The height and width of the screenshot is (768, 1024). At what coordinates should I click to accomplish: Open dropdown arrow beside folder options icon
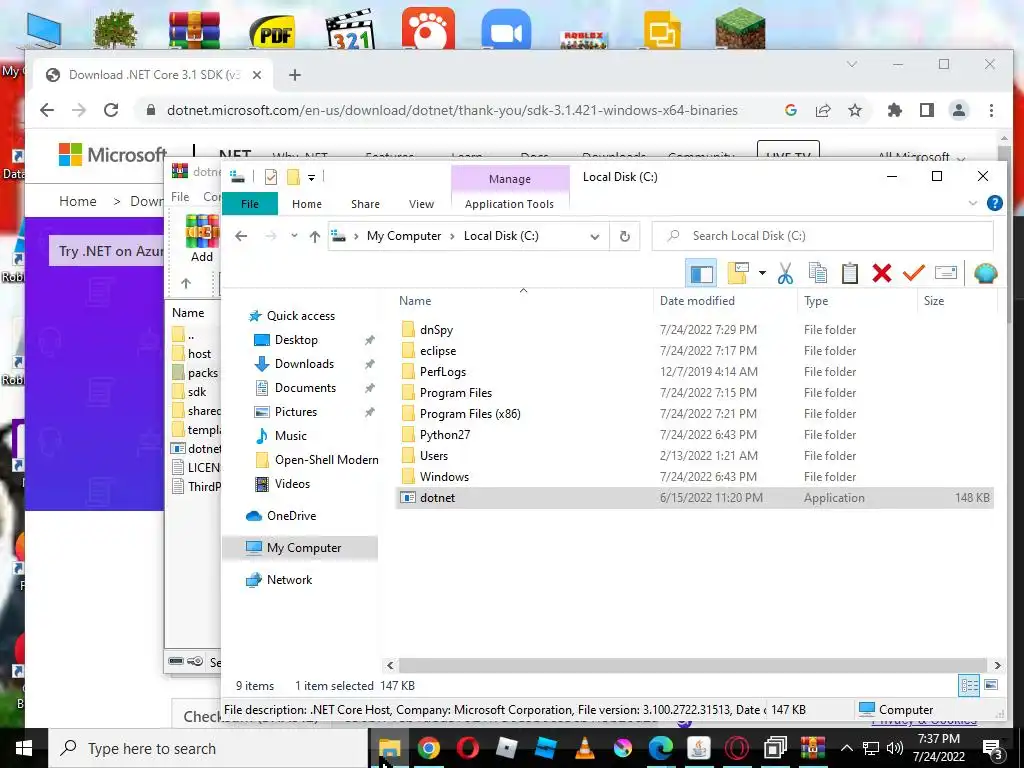pos(762,273)
